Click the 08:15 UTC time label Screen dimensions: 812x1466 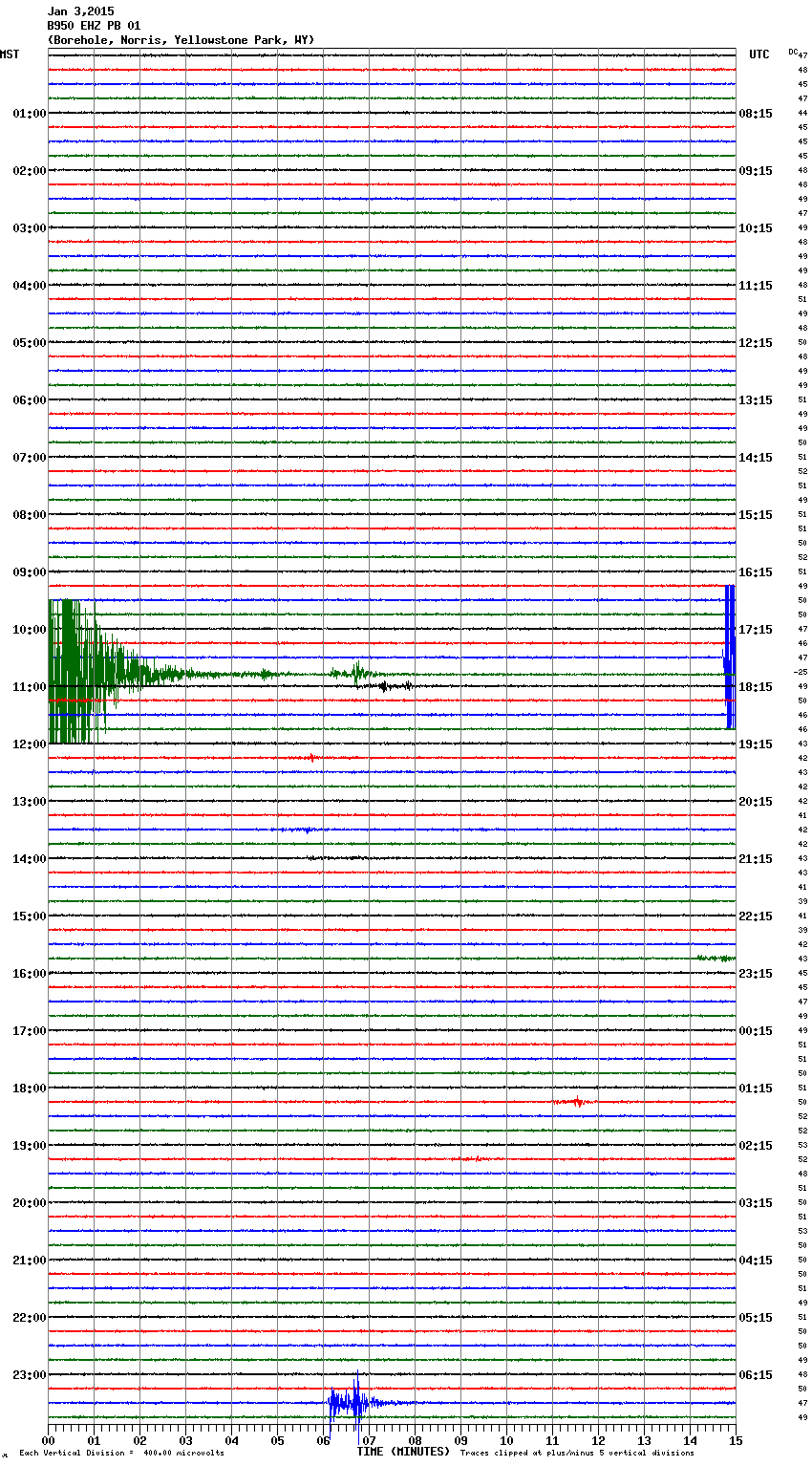coord(756,114)
